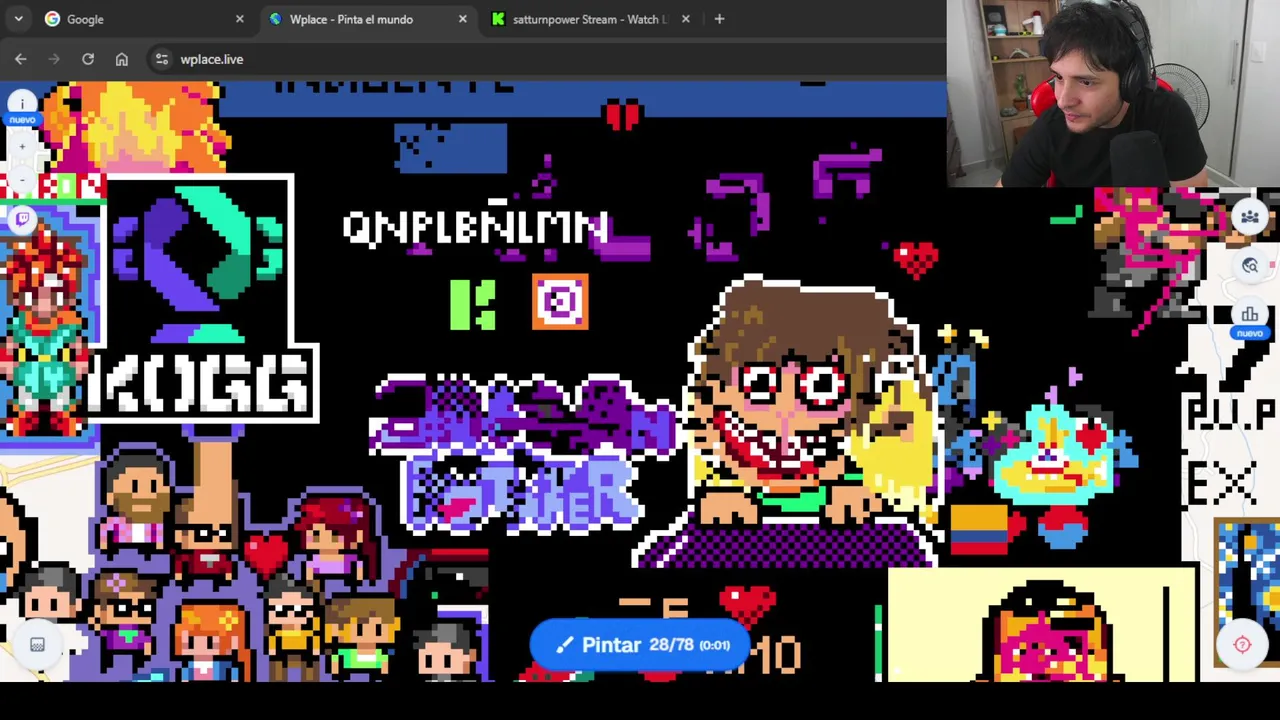Click the green Kick logo pixel art
Screen dimensions: 1280x720
tap(472, 304)
